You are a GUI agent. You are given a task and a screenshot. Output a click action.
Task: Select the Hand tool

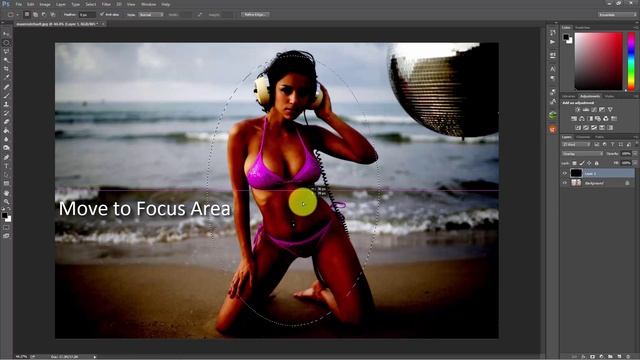point(6,193)
